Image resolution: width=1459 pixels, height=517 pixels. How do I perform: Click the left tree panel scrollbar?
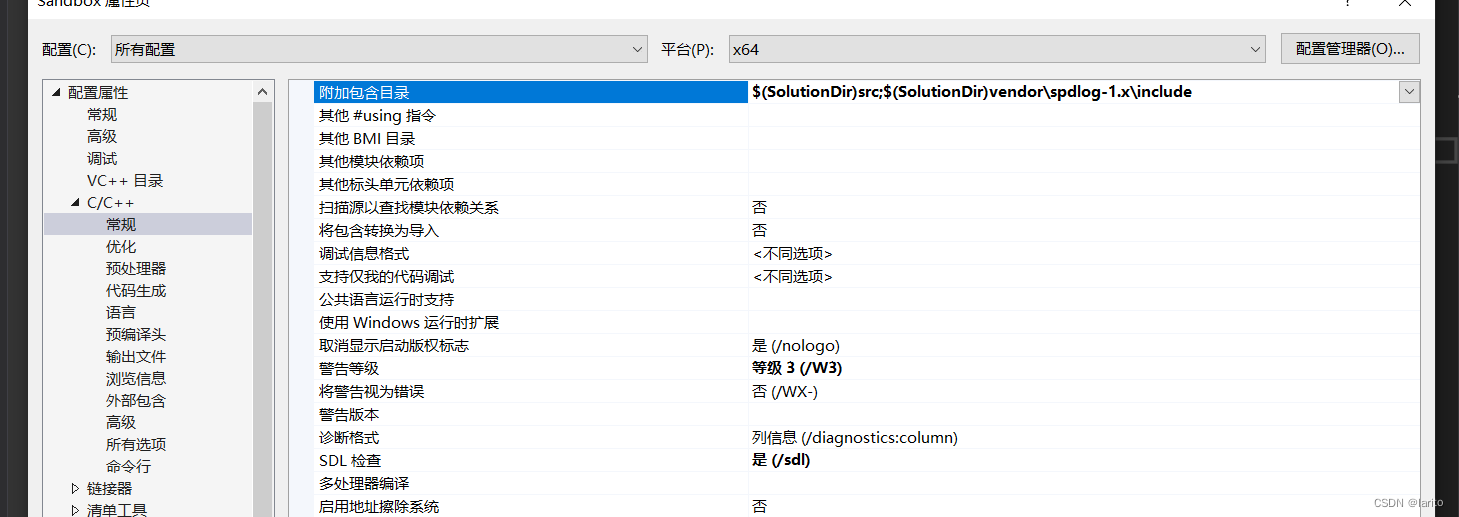tap(263, 300)
